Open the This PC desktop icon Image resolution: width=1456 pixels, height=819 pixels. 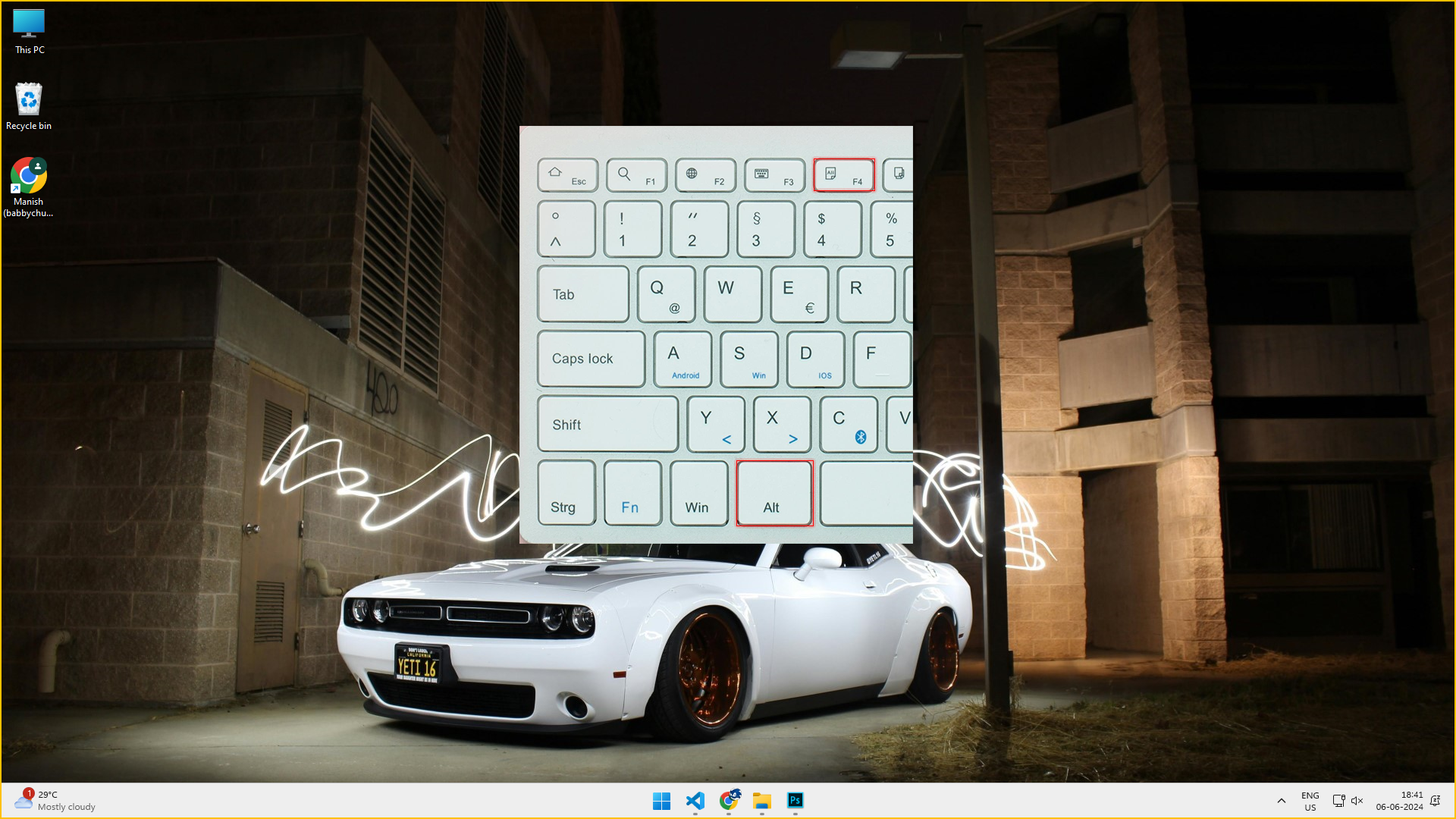click(x=29, y=31)
